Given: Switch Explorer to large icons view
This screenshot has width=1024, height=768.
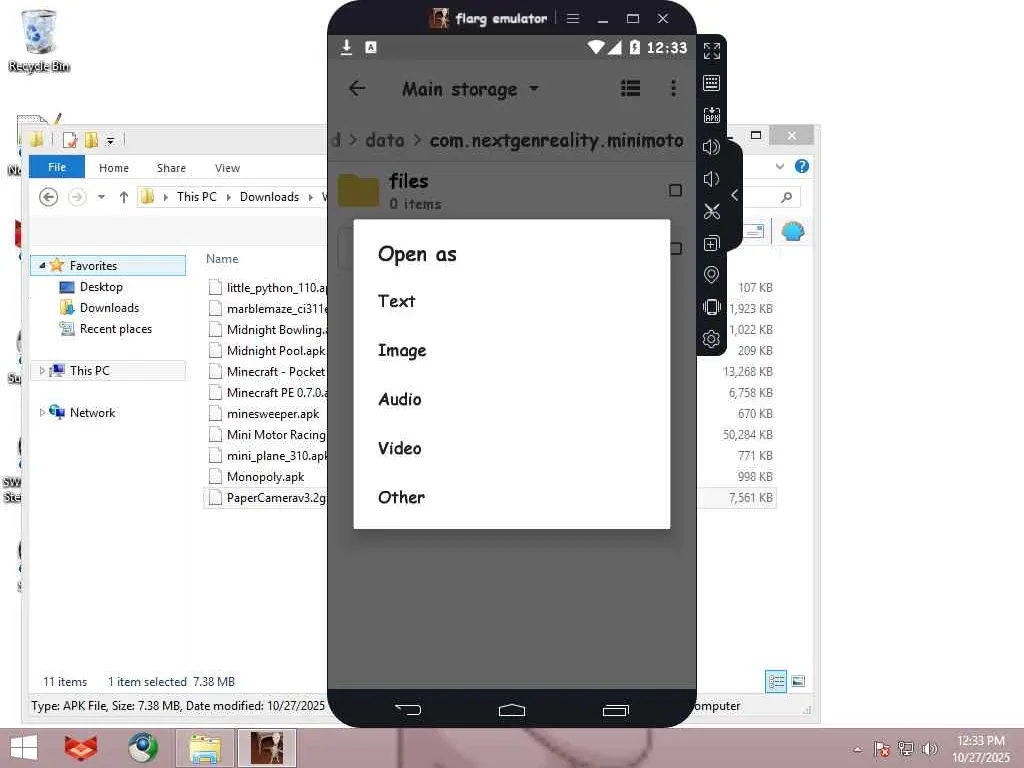Looking at the screenshot, I should 798,682.
